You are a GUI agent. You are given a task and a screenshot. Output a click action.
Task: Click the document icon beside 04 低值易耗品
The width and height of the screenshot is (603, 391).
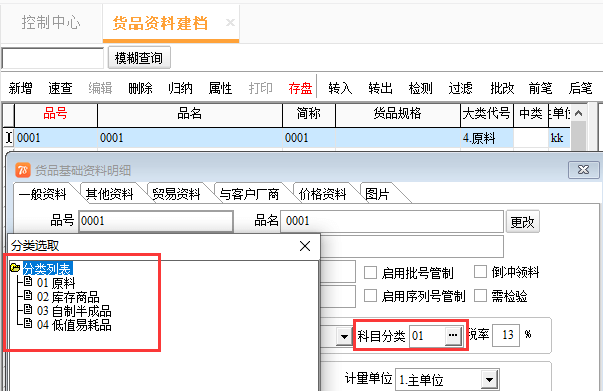pyautogui.click(x=28, y=324)
